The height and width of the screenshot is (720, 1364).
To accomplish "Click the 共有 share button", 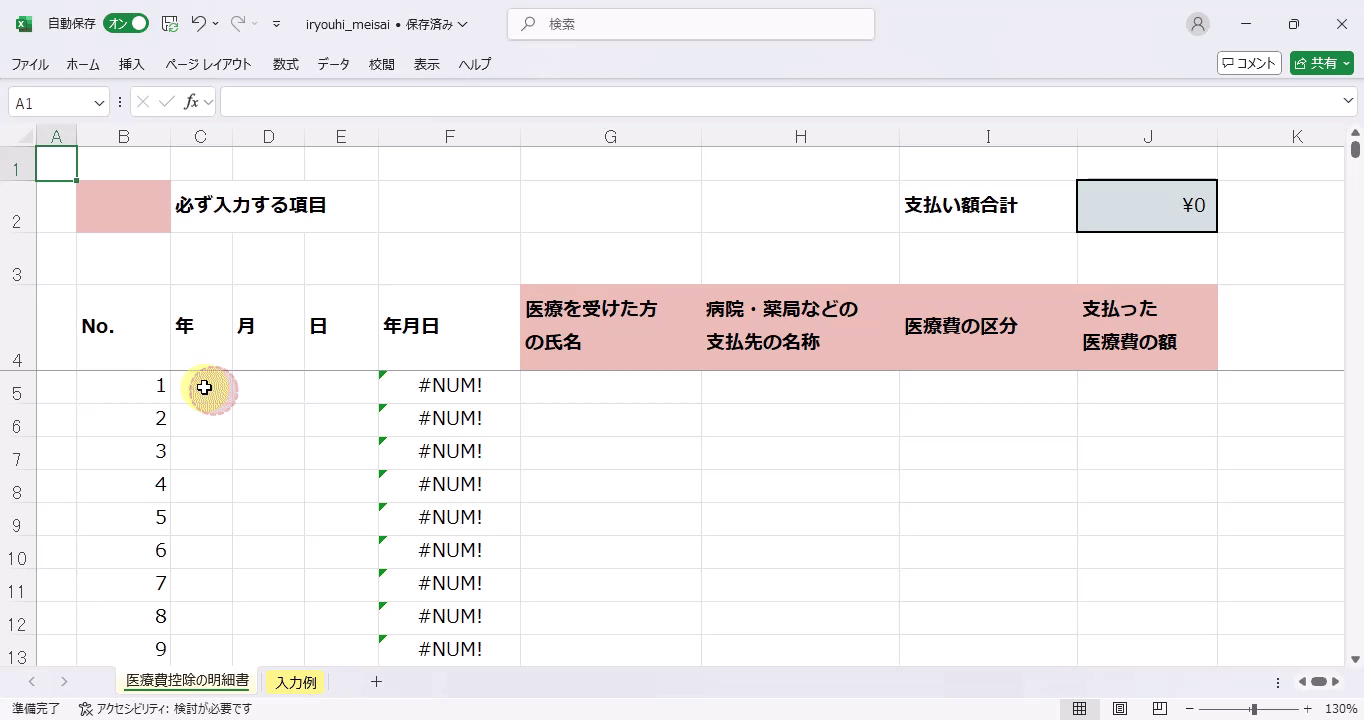I will pyautogui.click(x=1321, y=63).
